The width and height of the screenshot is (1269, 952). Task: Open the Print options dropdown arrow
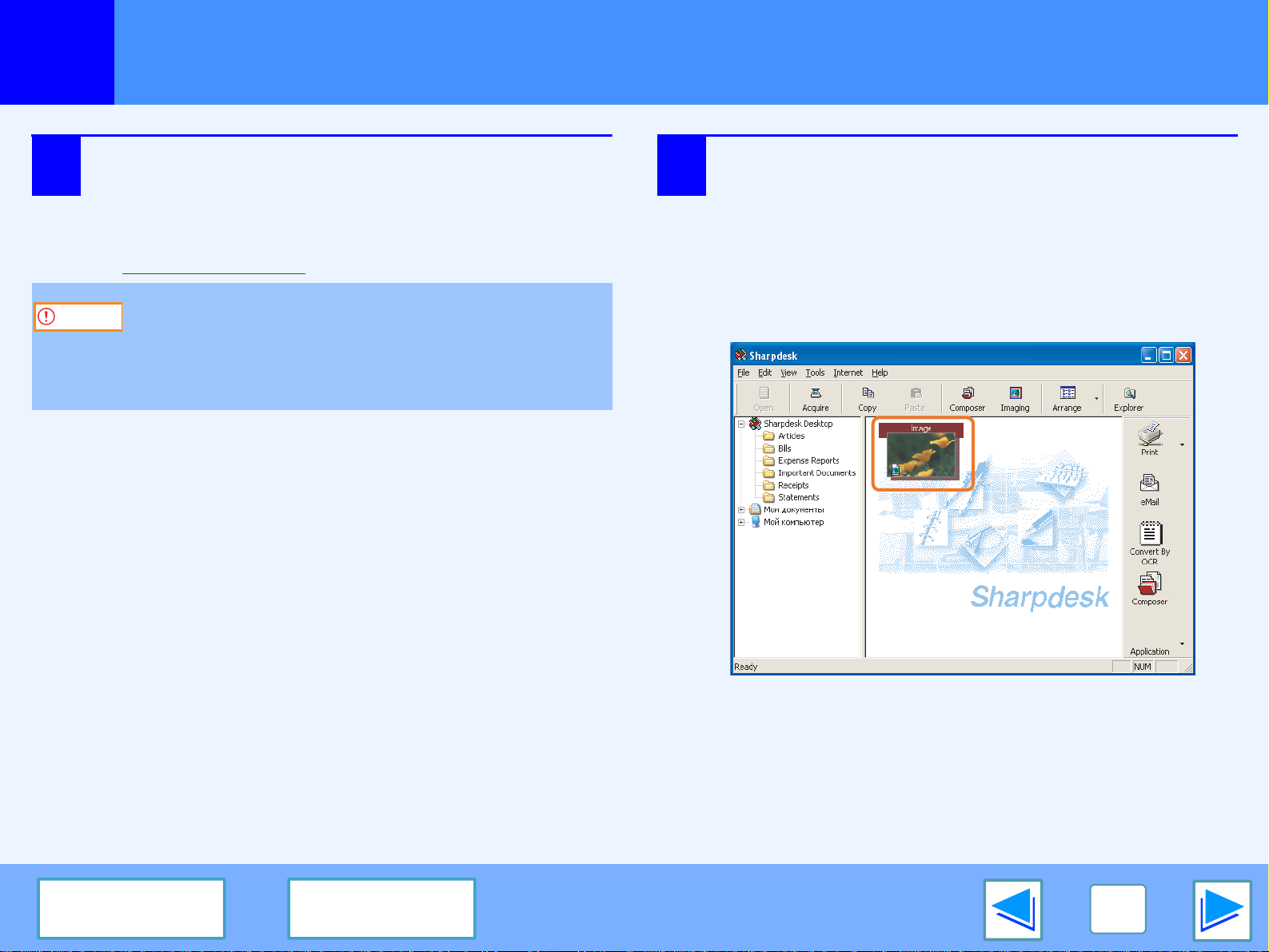pos(1182,444)
